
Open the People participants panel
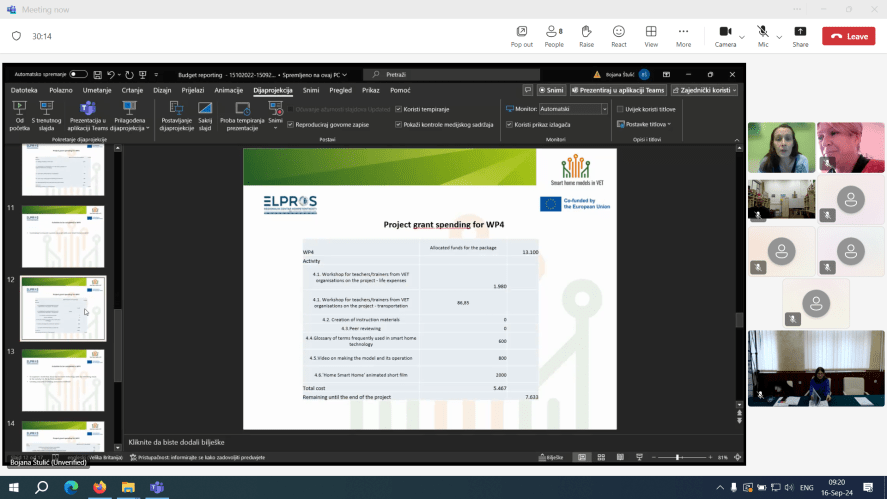click(554, 36)
